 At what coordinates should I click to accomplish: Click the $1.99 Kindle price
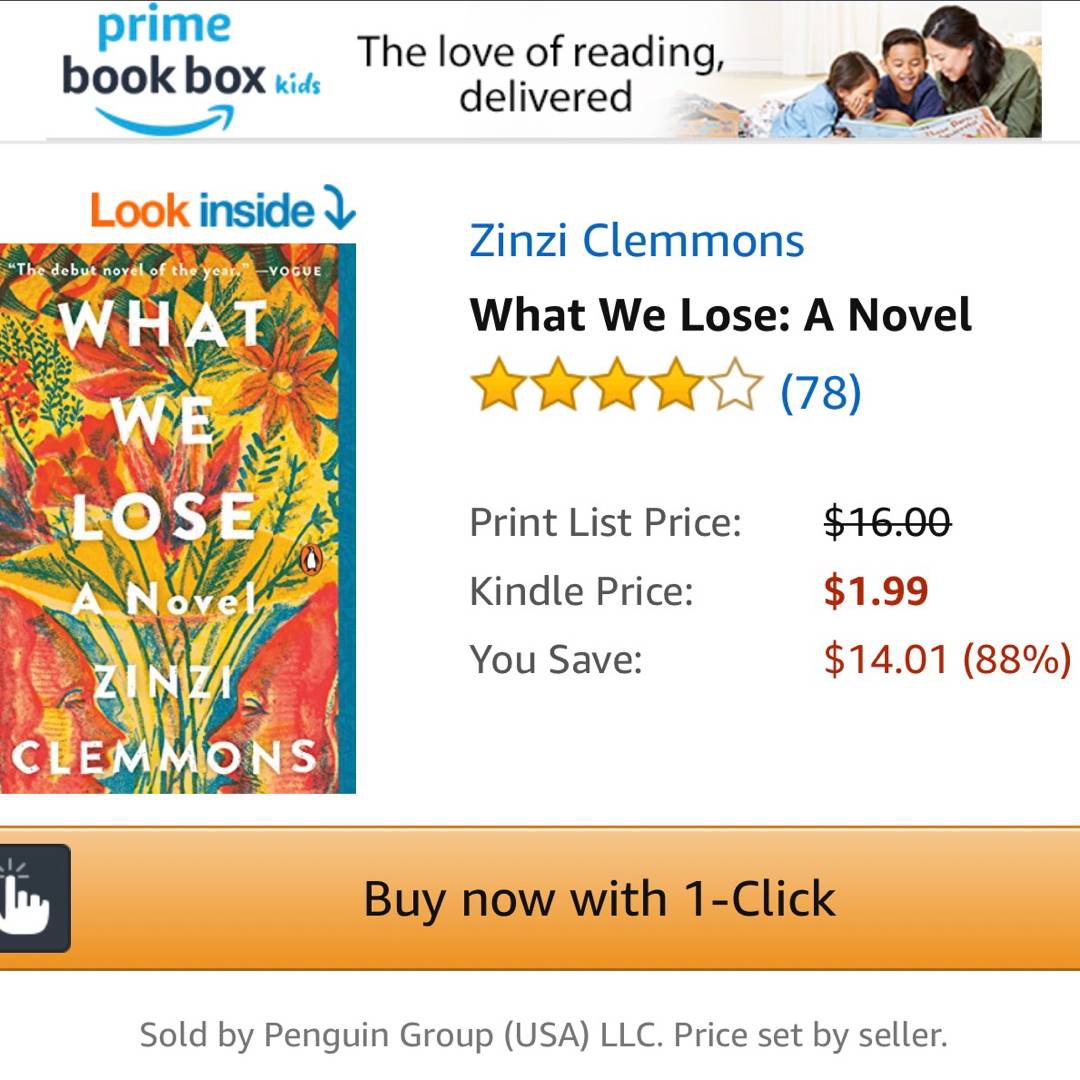(x=876, y=591)
